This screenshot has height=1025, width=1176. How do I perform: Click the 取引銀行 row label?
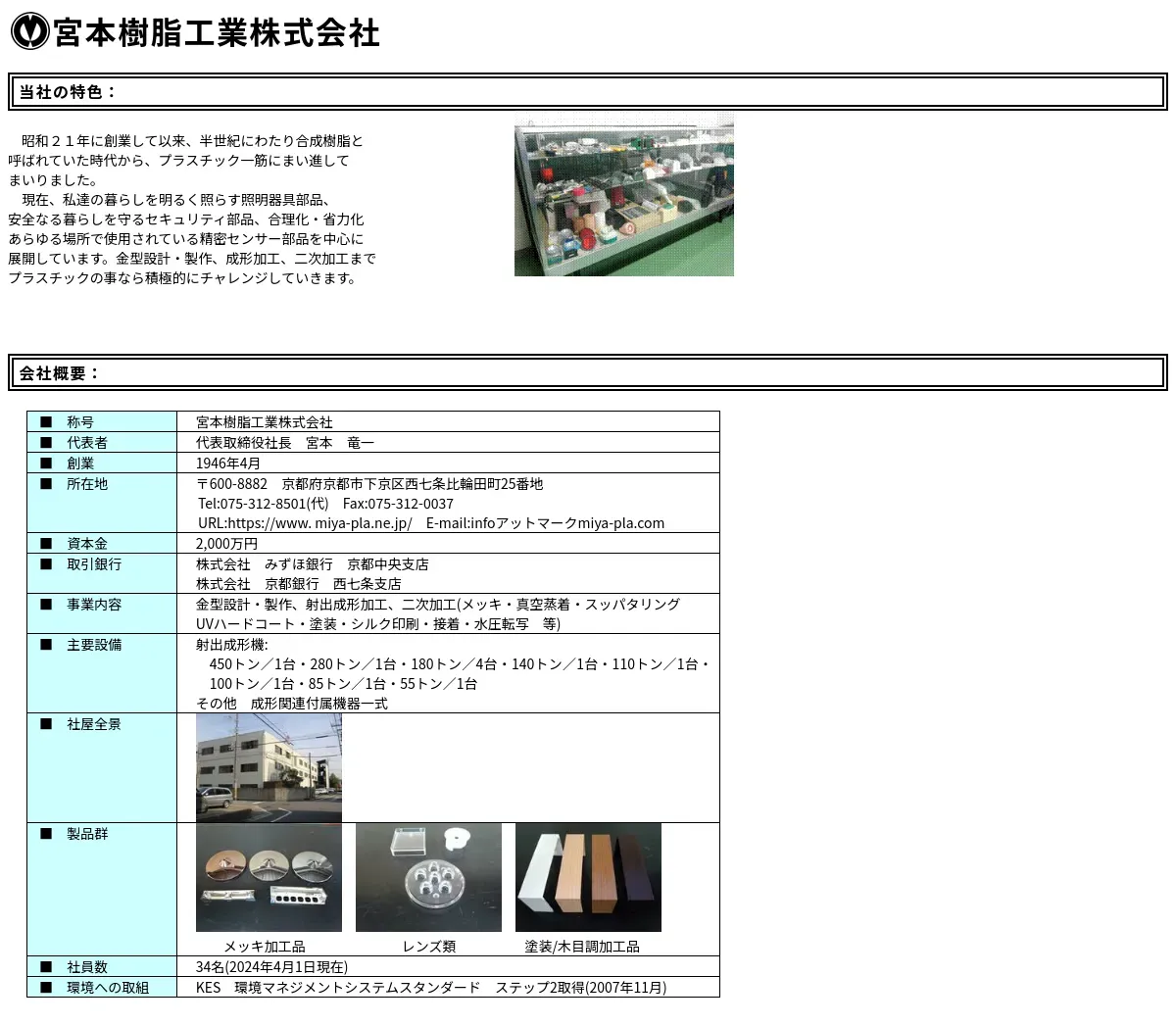[94, 564]
